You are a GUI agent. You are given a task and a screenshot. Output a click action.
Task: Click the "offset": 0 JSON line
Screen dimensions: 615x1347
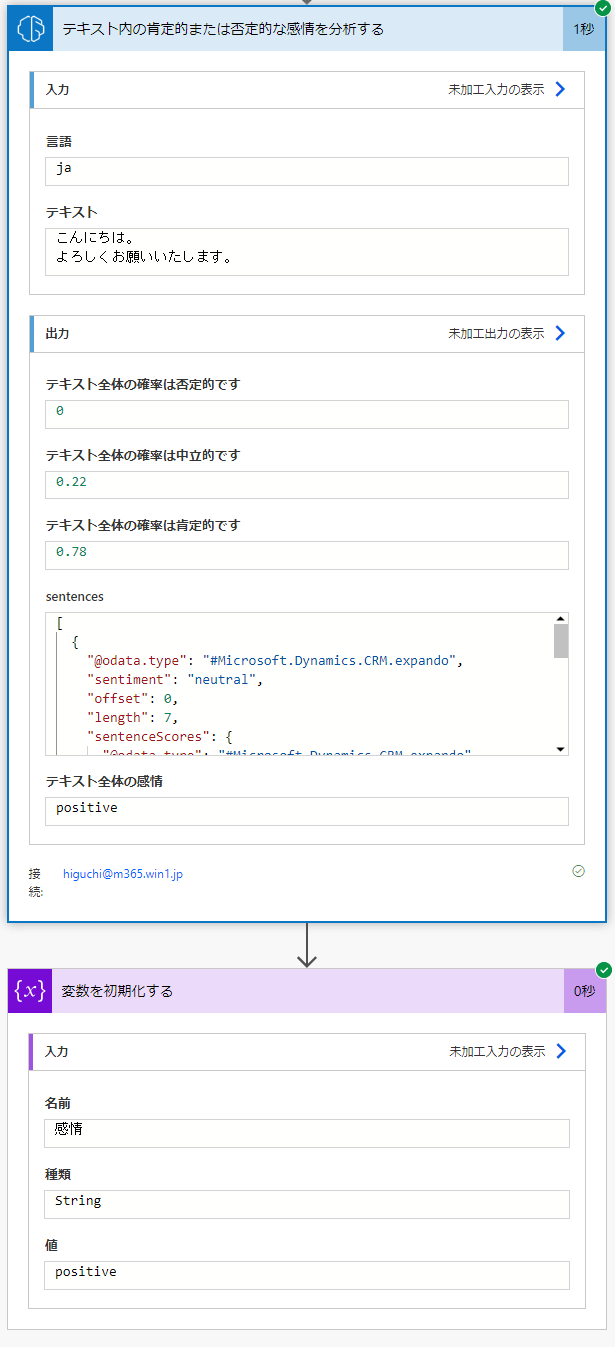click(132, 698)
